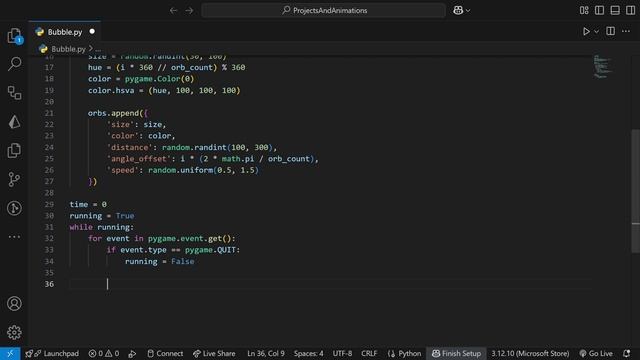Toggle the primary side bar

(599, 10)
